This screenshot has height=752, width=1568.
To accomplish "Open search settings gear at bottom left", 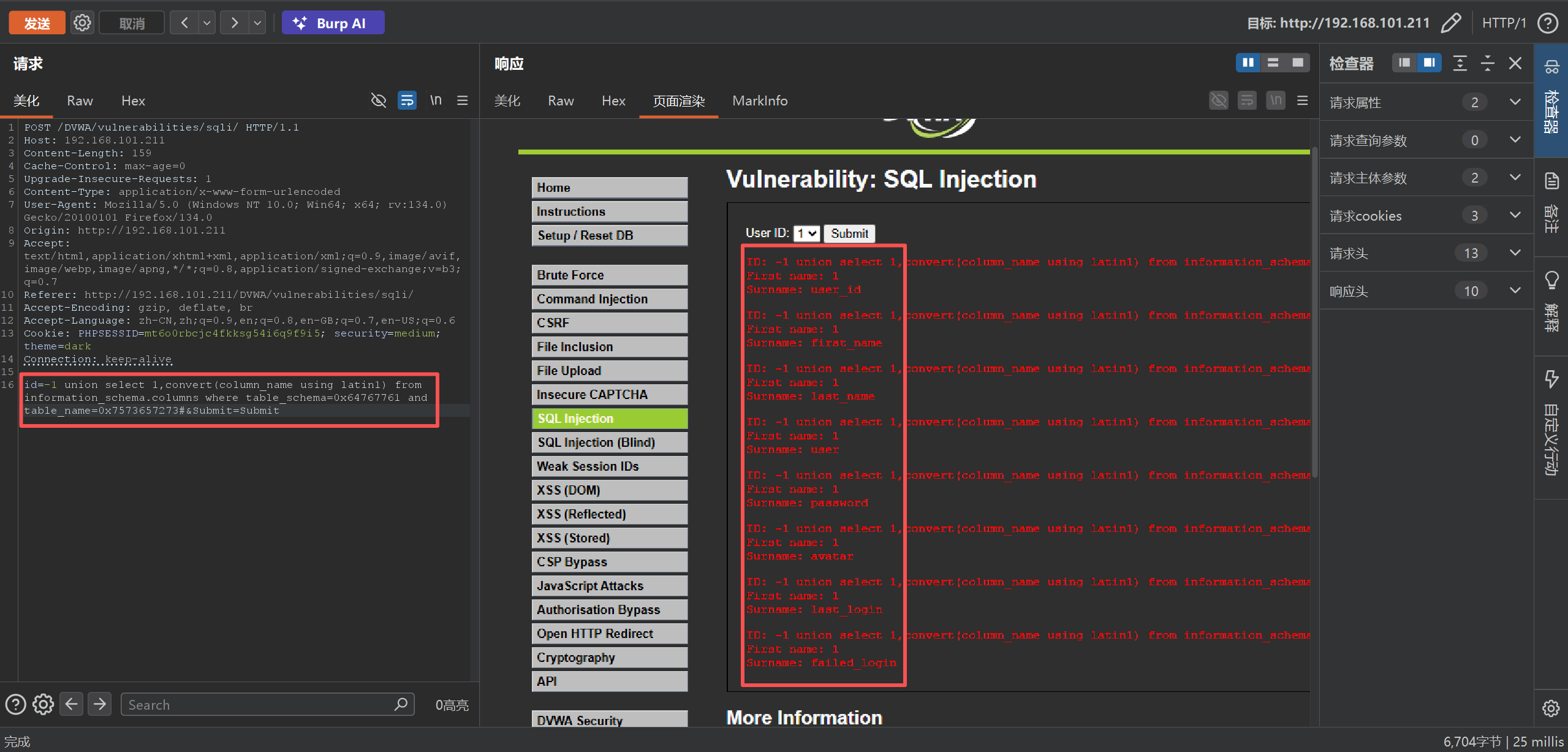I will coord(43,705).
